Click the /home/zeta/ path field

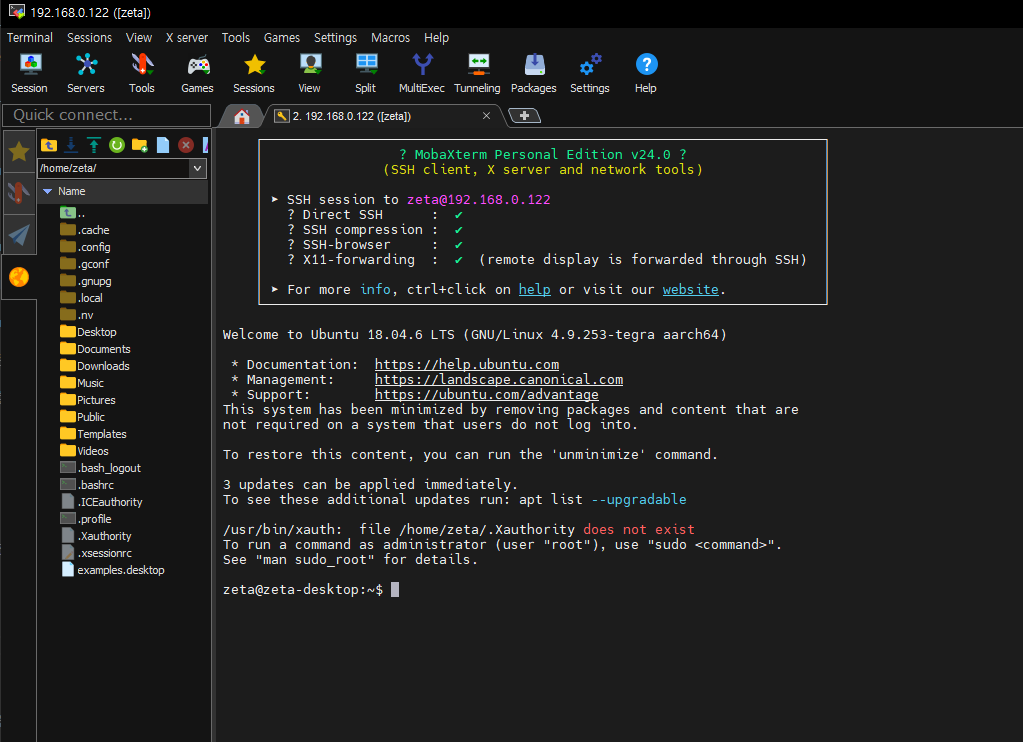point(114,168)
